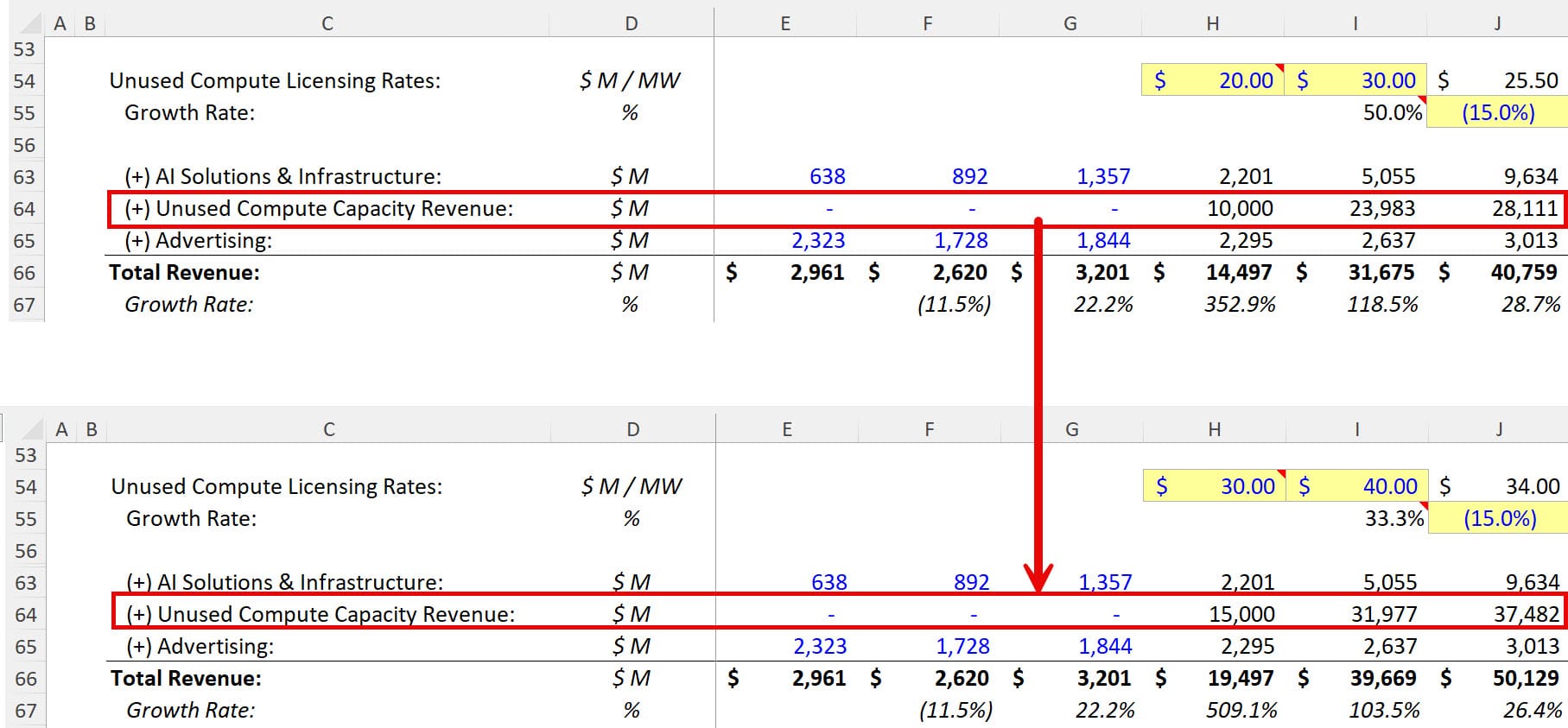Click the 39,669 total revenue cell
The image size is (1568, 728).
pyautogui.click(x=1357, y=678)
